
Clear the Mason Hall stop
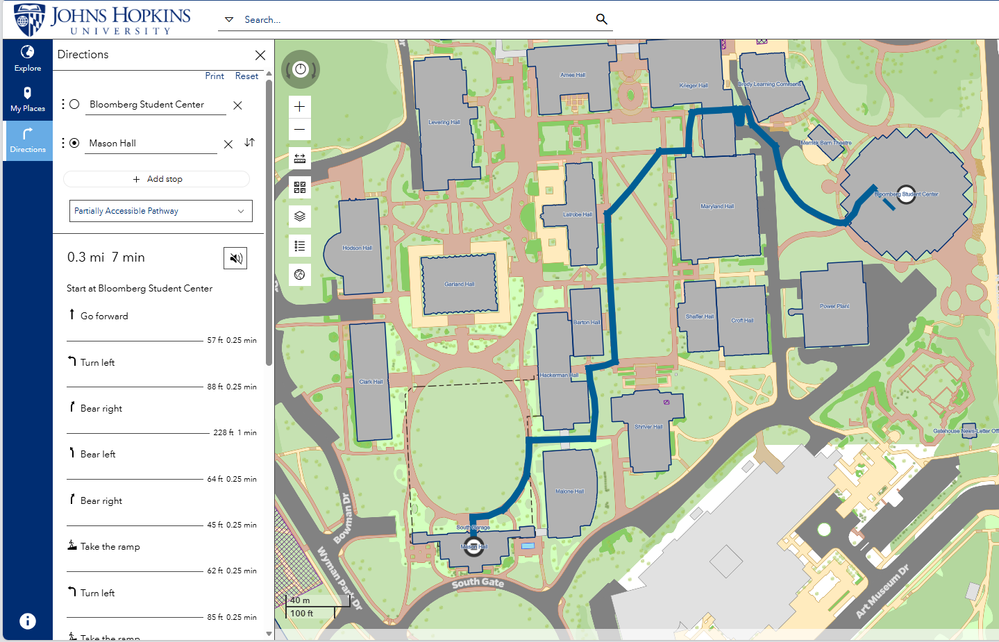click(x=228, y=145)
